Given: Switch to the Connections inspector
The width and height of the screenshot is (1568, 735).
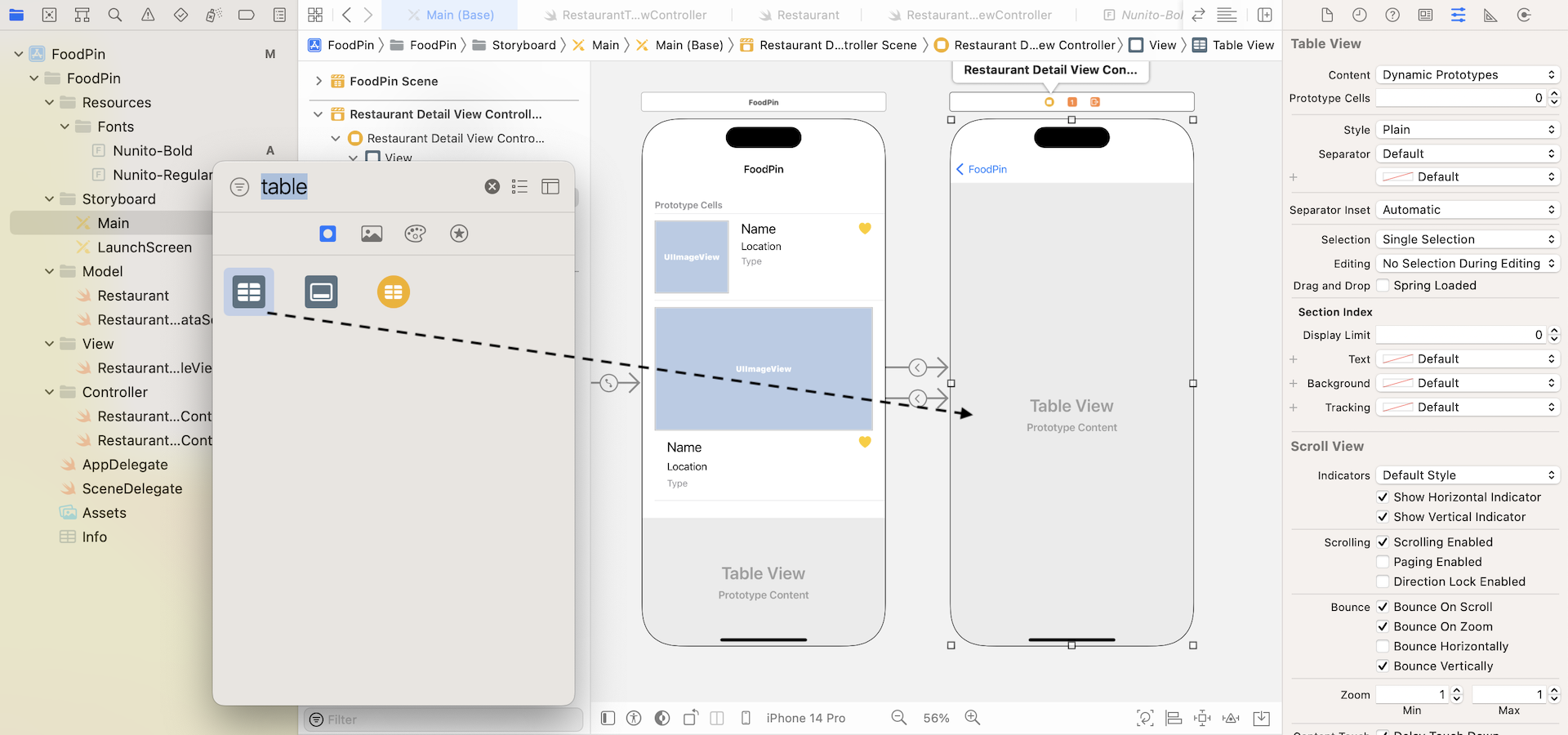Looking at the screenshot, I should click(1523, 15).
